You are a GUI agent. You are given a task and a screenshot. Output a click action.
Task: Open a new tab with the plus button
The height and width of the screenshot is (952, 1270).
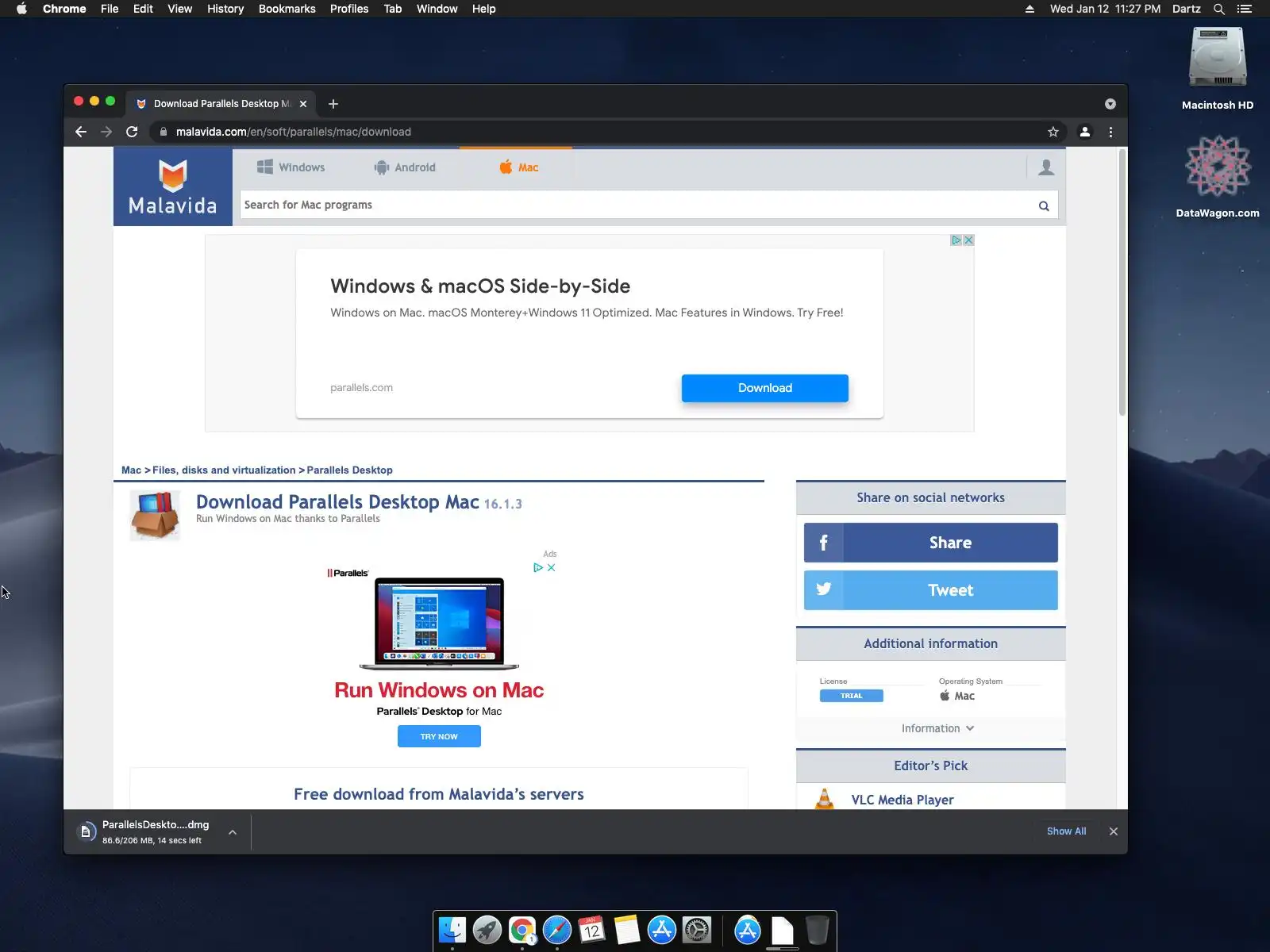(333, 104)
